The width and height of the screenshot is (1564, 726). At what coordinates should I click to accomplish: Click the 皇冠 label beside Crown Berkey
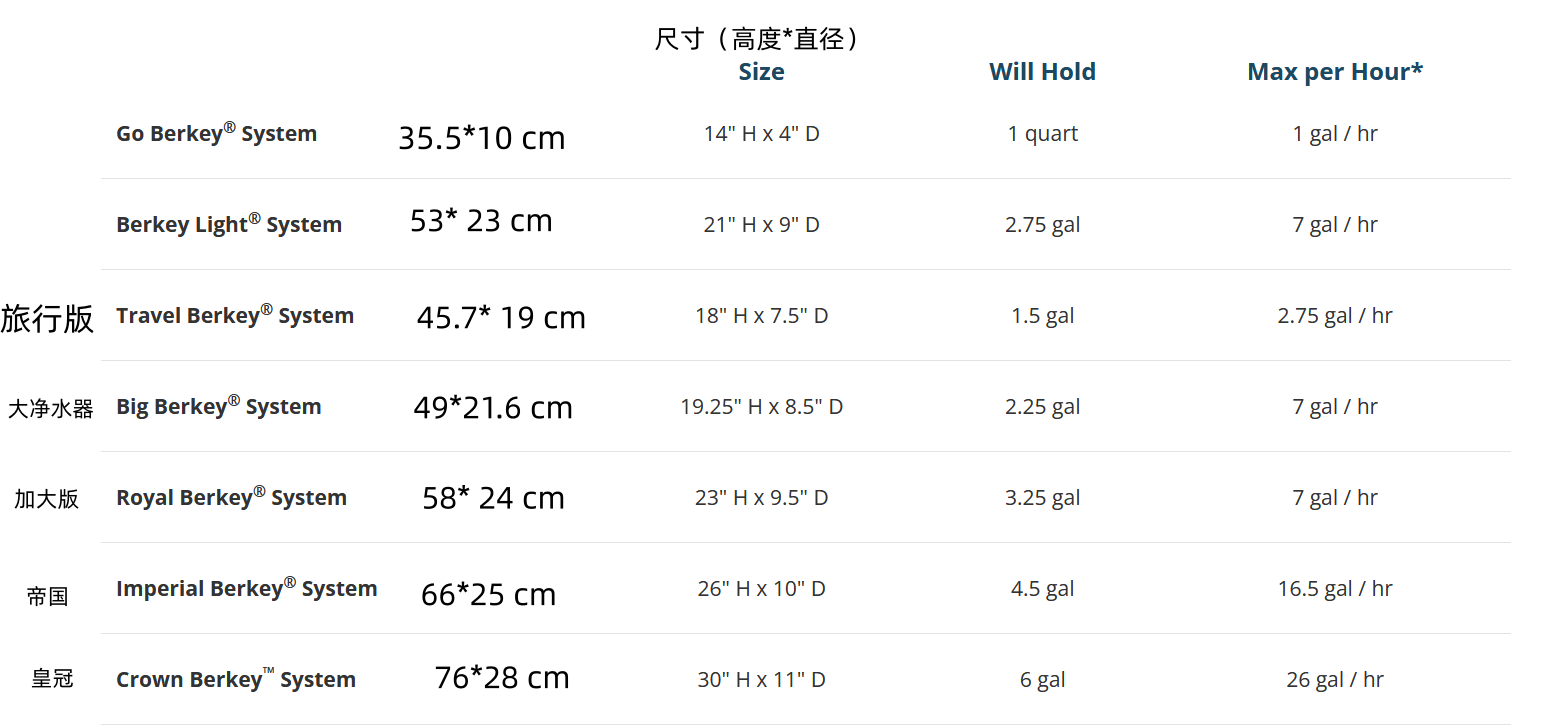52,679
